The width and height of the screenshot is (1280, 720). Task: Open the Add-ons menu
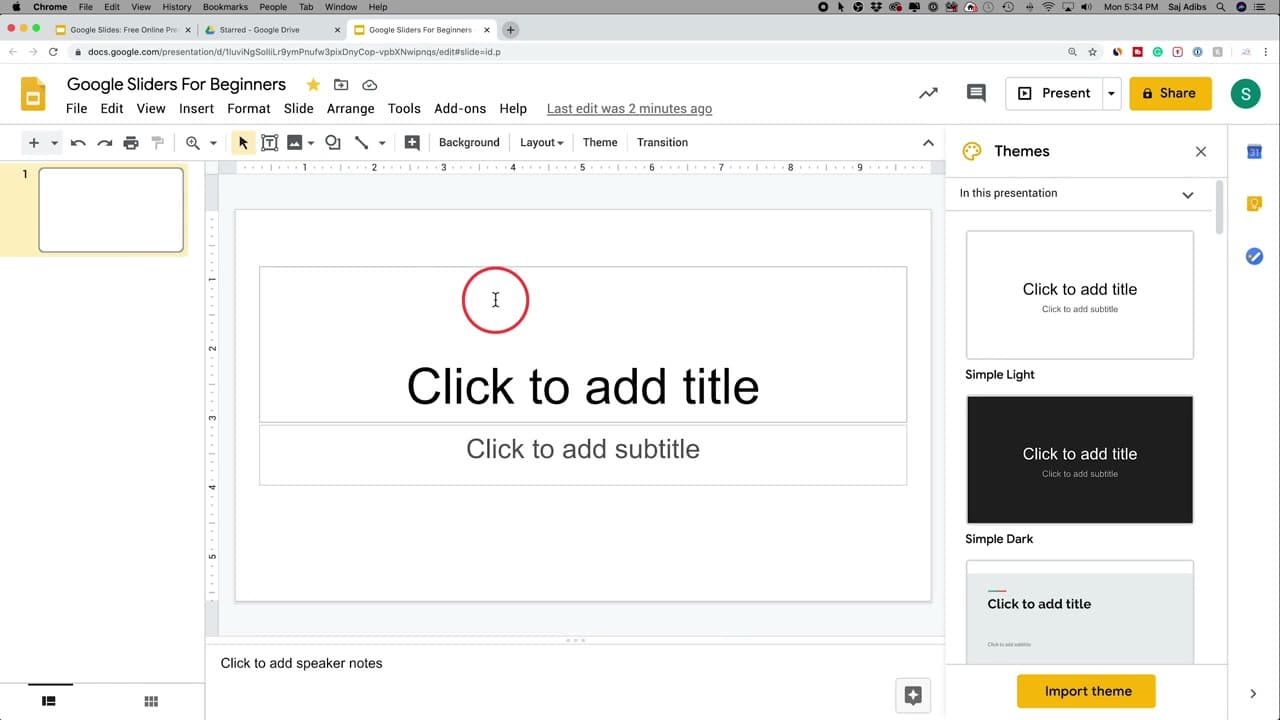[460, 108]
